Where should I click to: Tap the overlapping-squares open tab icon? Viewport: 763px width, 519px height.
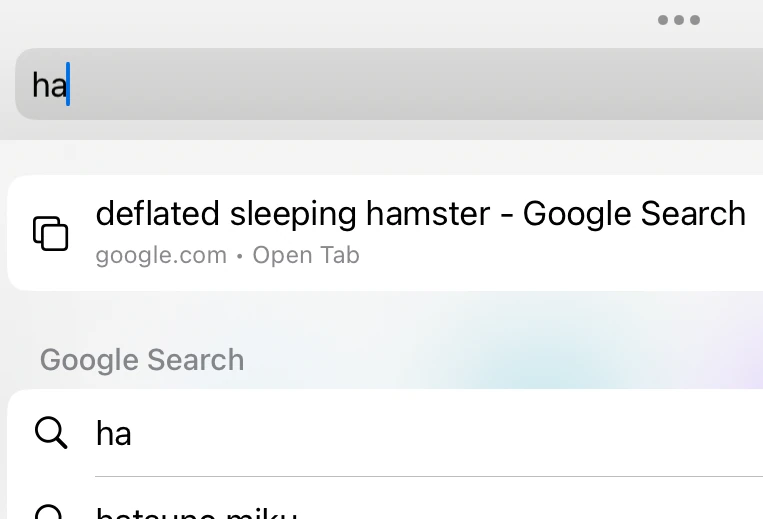click(51, 233)
